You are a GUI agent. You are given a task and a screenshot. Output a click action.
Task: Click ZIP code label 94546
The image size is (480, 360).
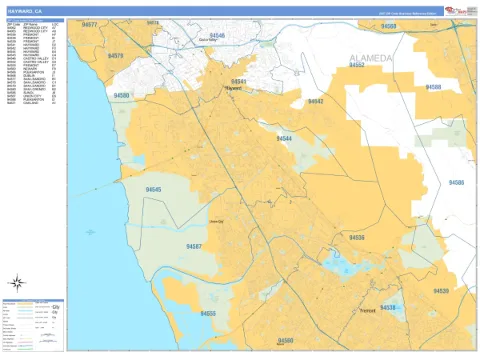217,35
